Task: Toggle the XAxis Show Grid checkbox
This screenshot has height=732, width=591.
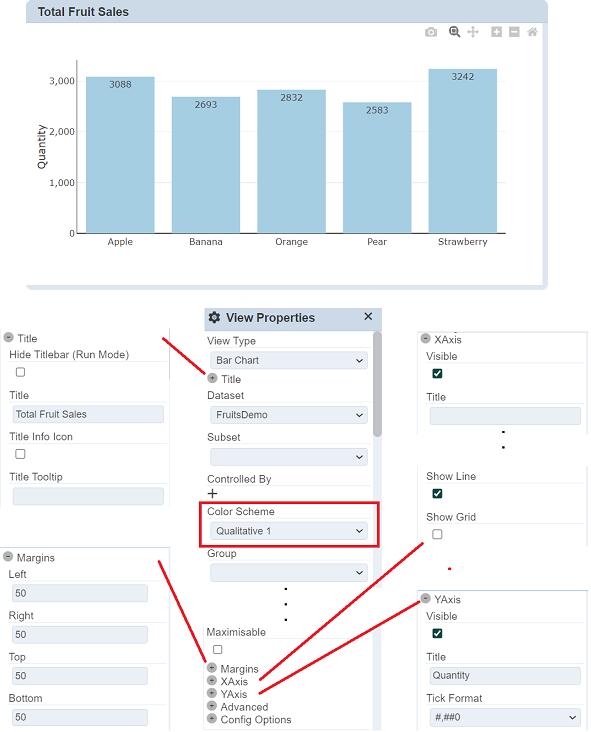Action: [x=437, y=534]
